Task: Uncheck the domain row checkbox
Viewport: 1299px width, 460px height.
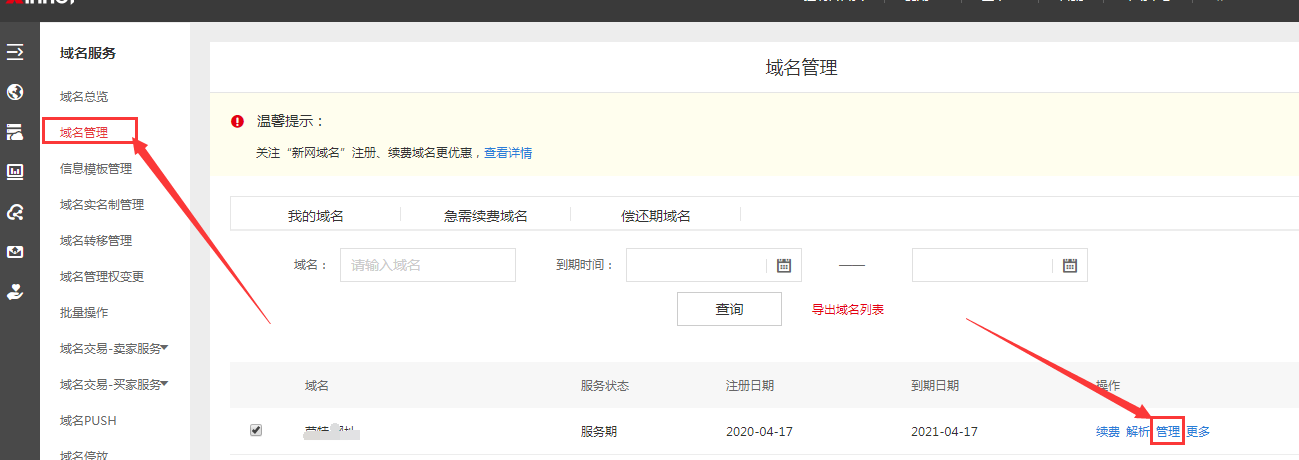Action: click(256, 430)
